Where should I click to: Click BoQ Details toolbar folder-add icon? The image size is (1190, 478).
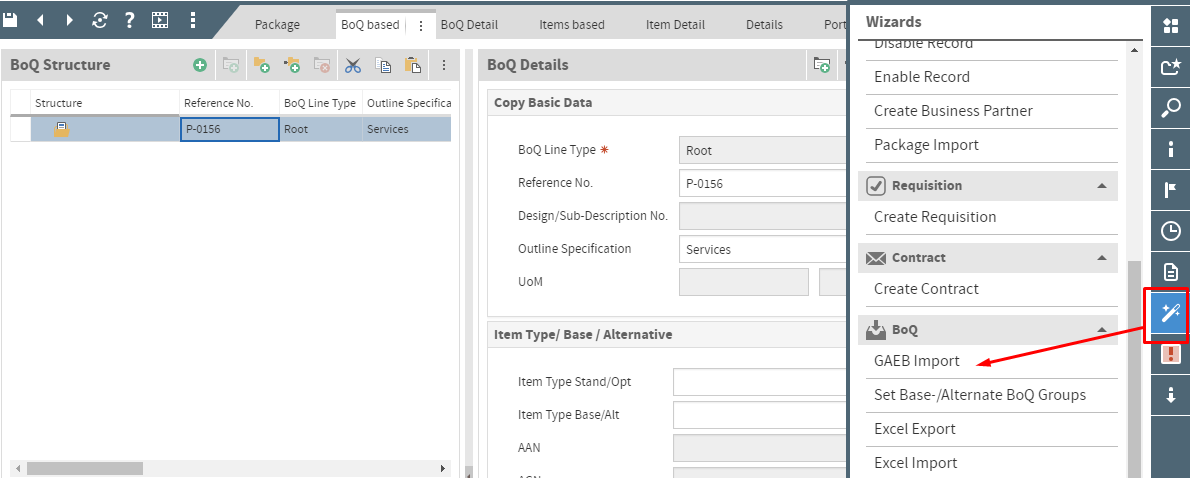(822, 65)
